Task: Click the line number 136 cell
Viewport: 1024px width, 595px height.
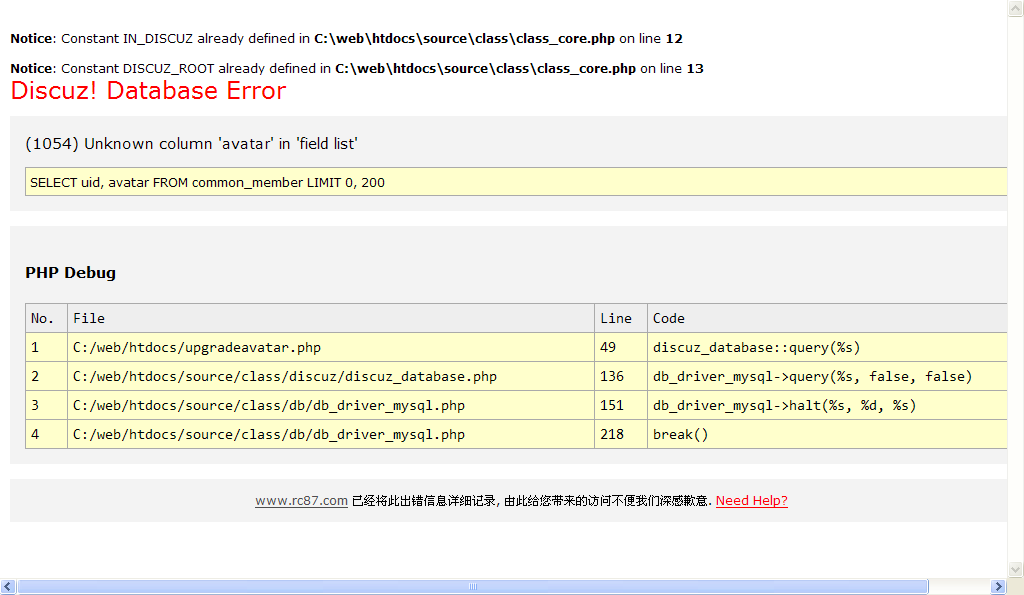Action: 620,376
